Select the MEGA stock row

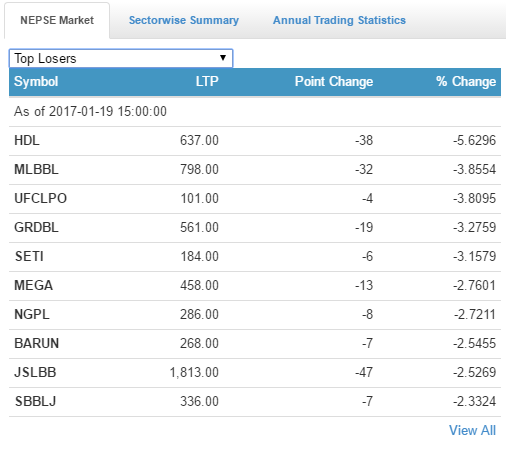[x=255, y=286]
